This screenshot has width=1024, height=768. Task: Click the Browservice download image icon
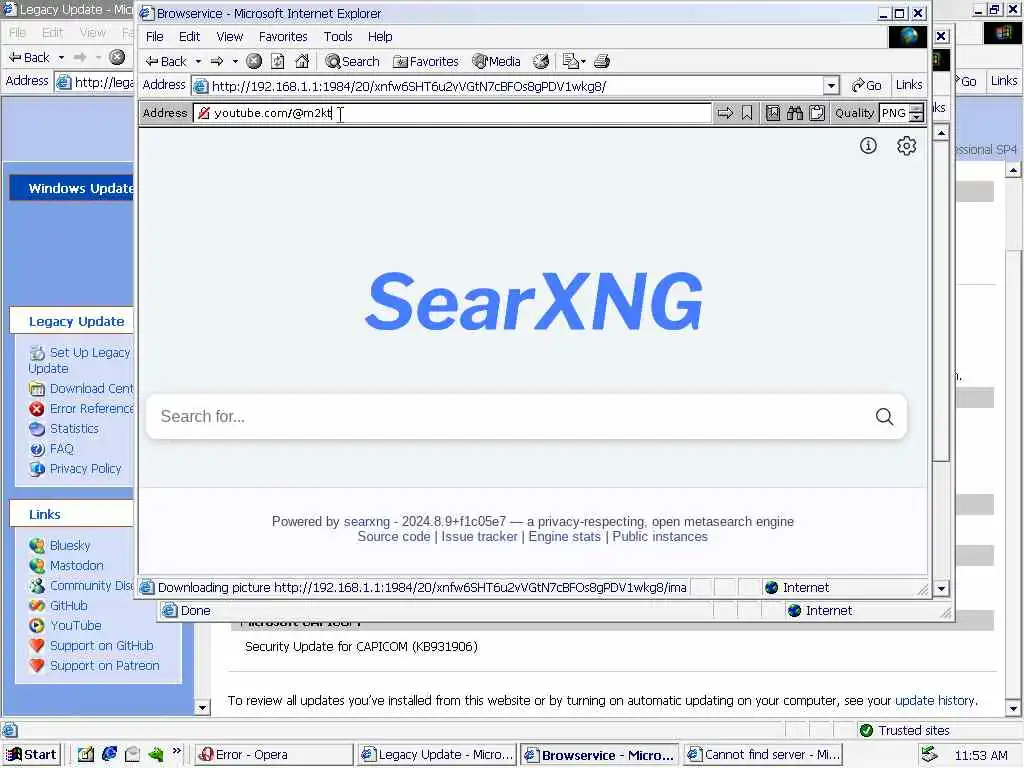click(773, 113)
